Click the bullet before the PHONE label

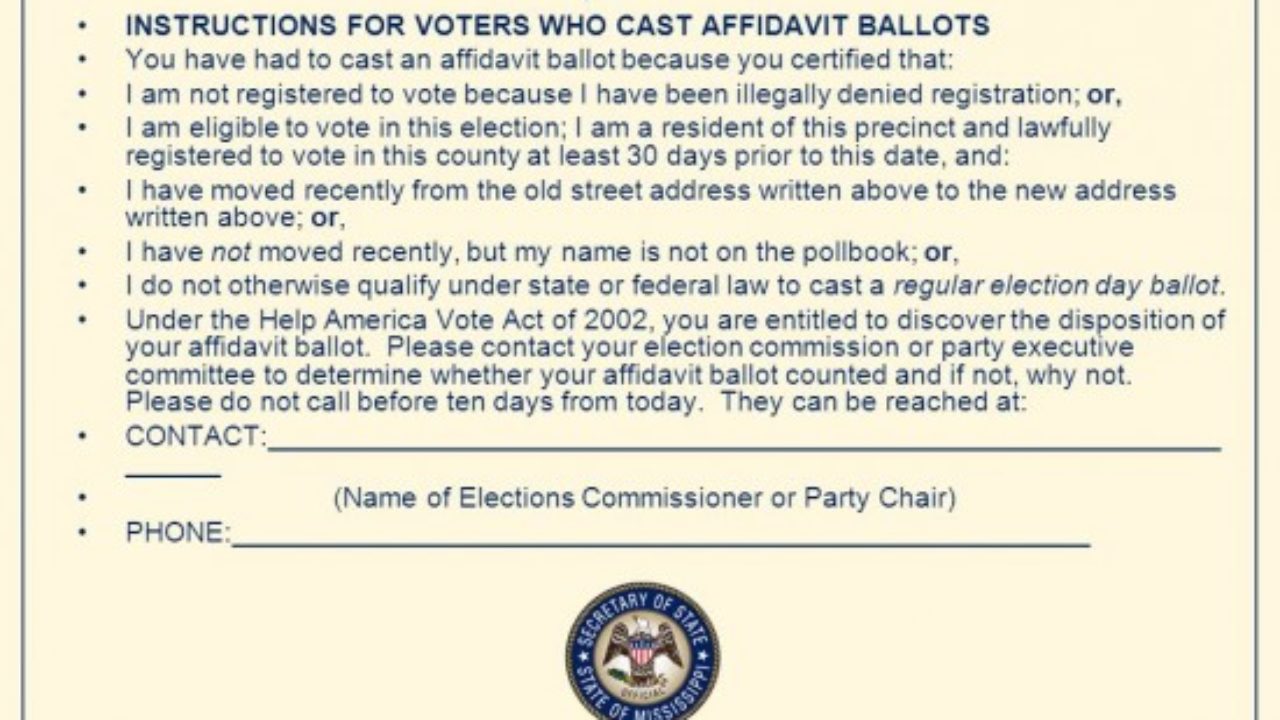tap(83, 533)
